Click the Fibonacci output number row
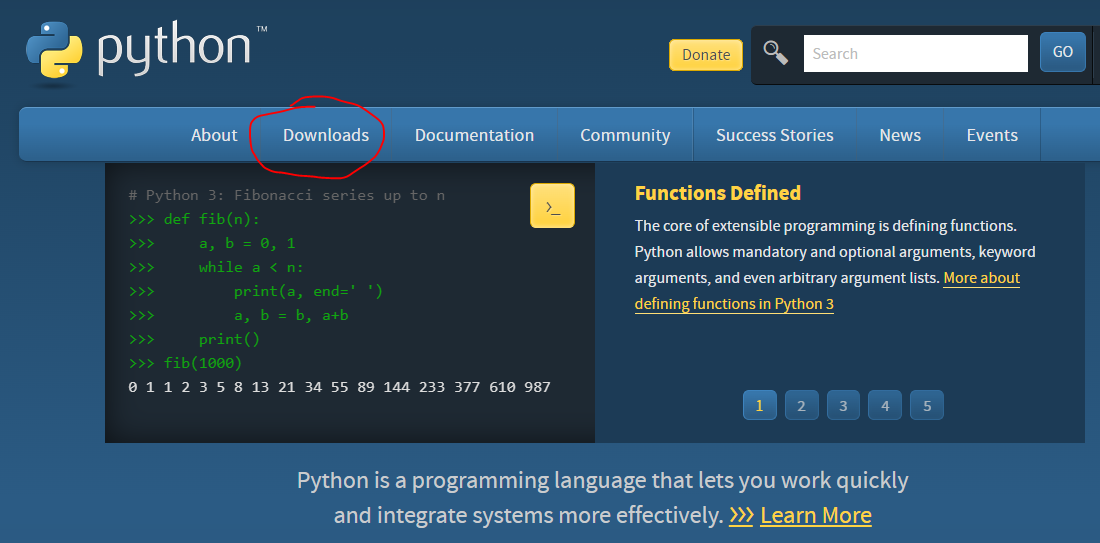 [x=340, y=387]
